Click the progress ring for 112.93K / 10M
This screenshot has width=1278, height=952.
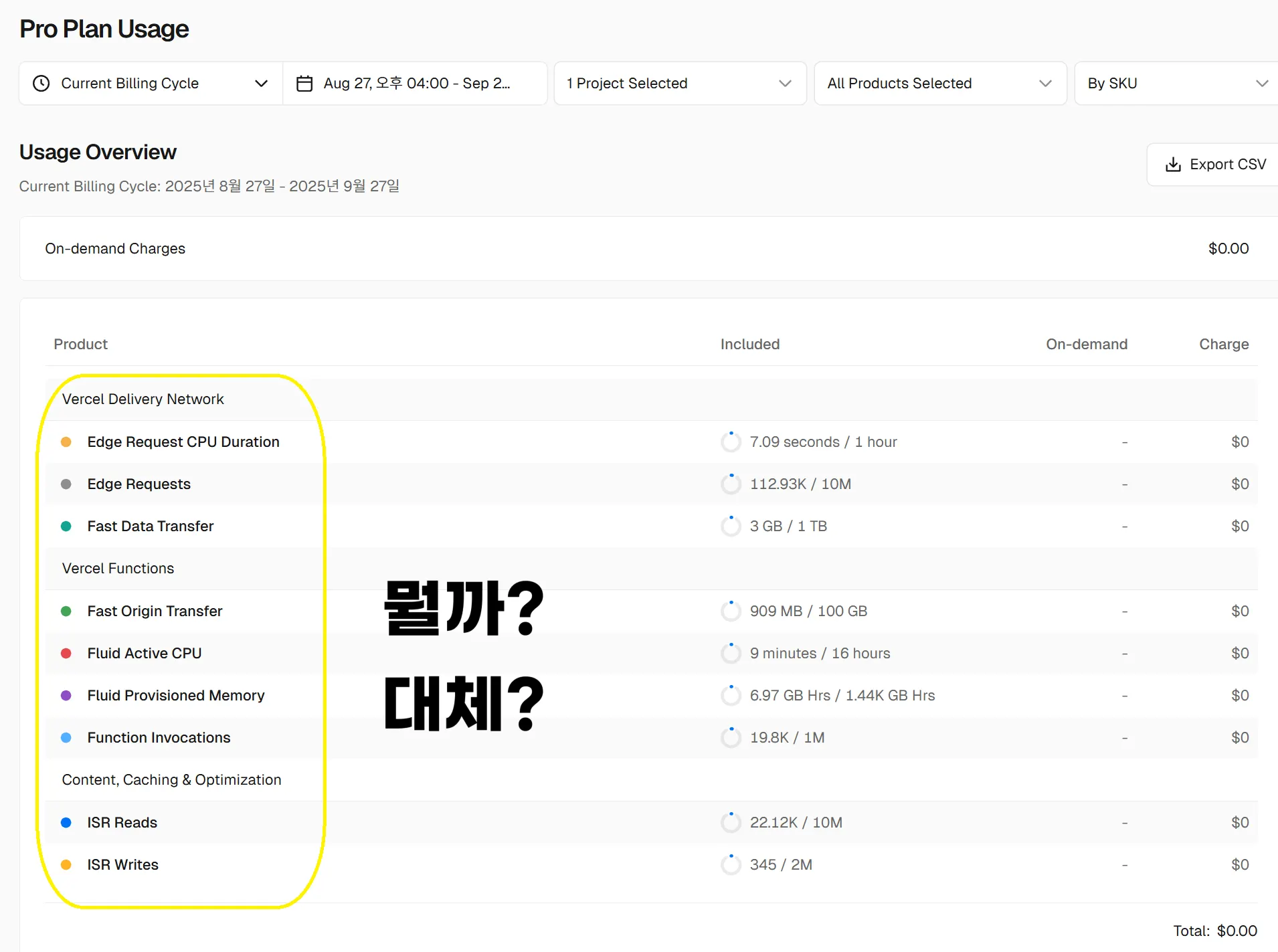[x=731, y=484]
